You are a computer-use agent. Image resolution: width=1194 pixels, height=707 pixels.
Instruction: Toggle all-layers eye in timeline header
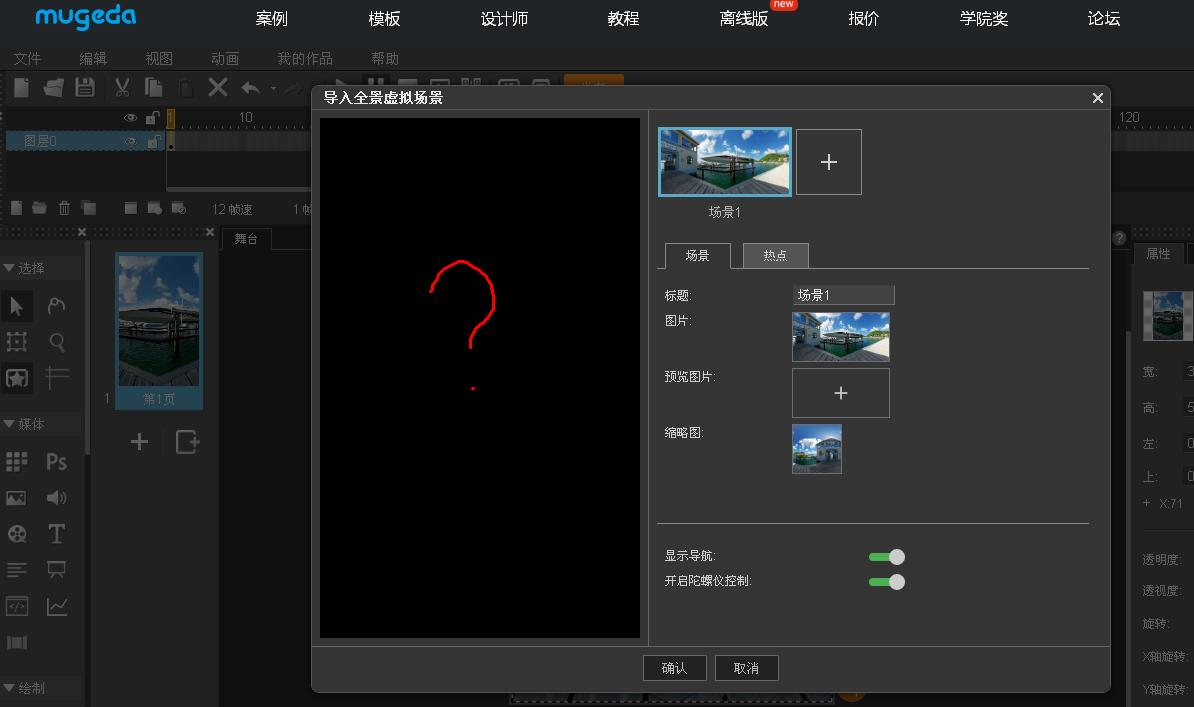coord(130,117)
